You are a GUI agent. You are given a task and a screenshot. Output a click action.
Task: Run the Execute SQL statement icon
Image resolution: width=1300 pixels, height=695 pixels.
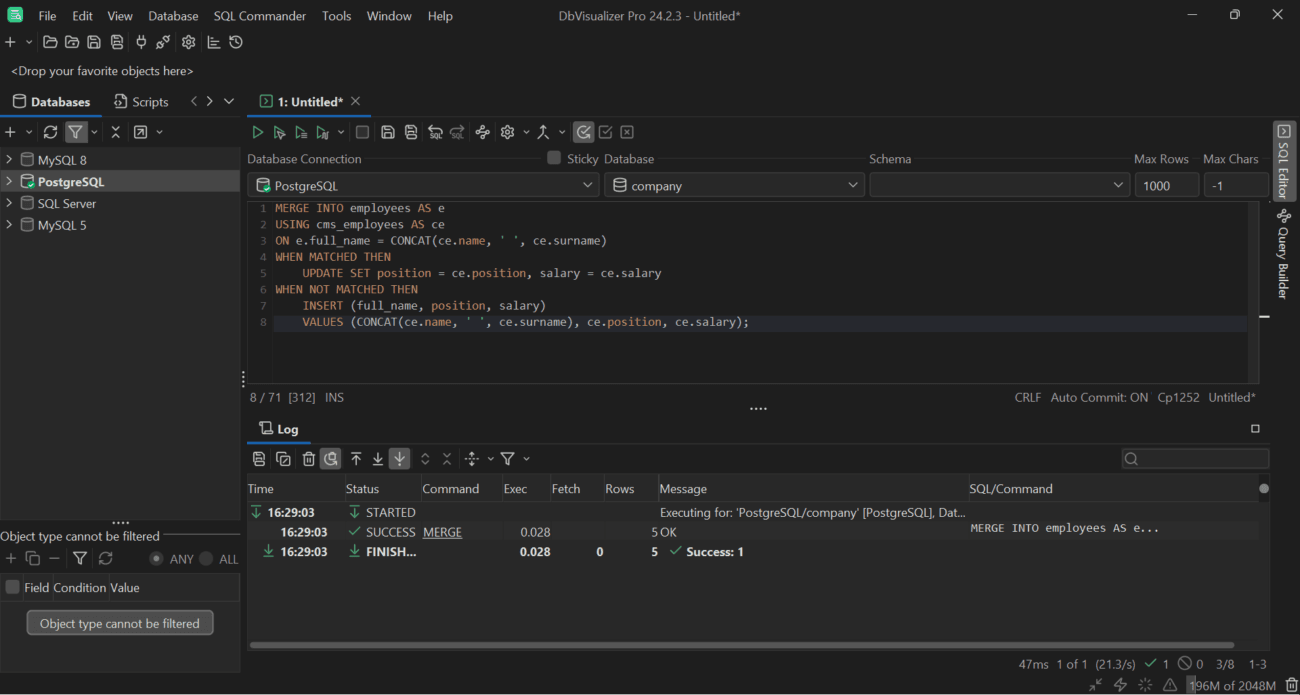(x=257, y=131)
